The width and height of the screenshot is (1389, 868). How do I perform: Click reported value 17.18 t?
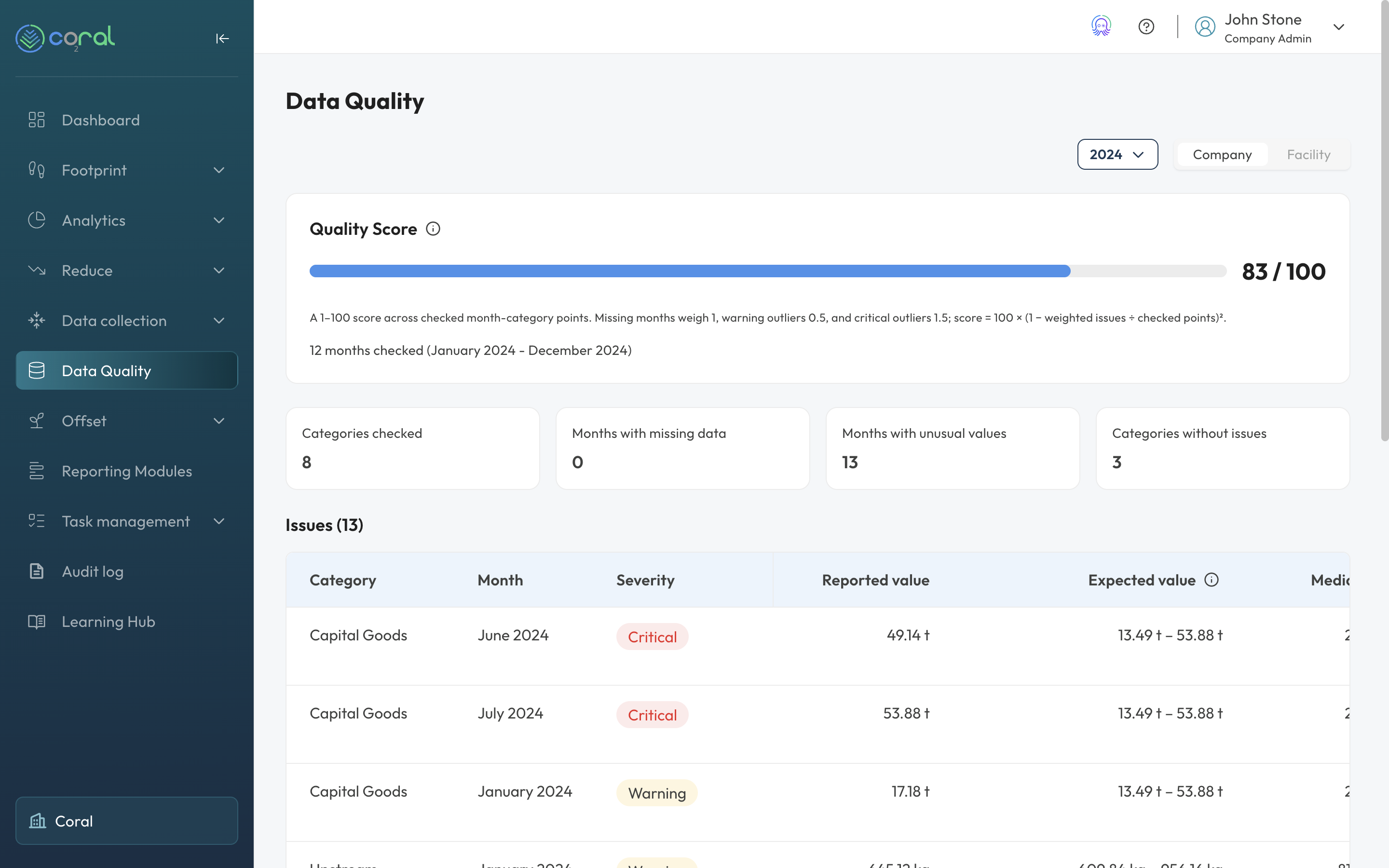coord(910,791)
